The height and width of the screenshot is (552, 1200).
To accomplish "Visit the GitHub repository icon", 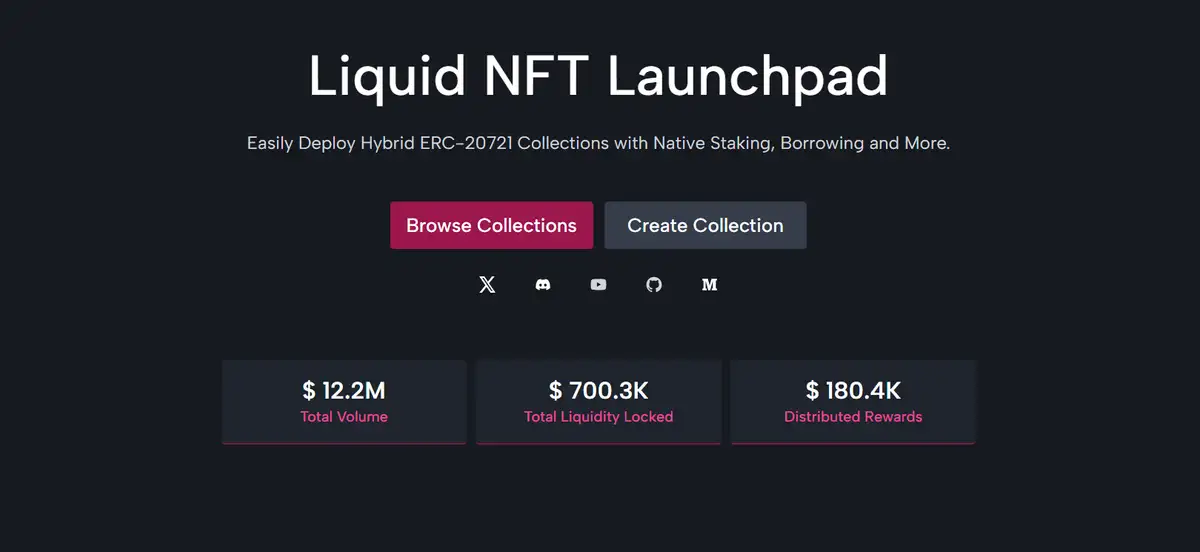I will [654, 285].
